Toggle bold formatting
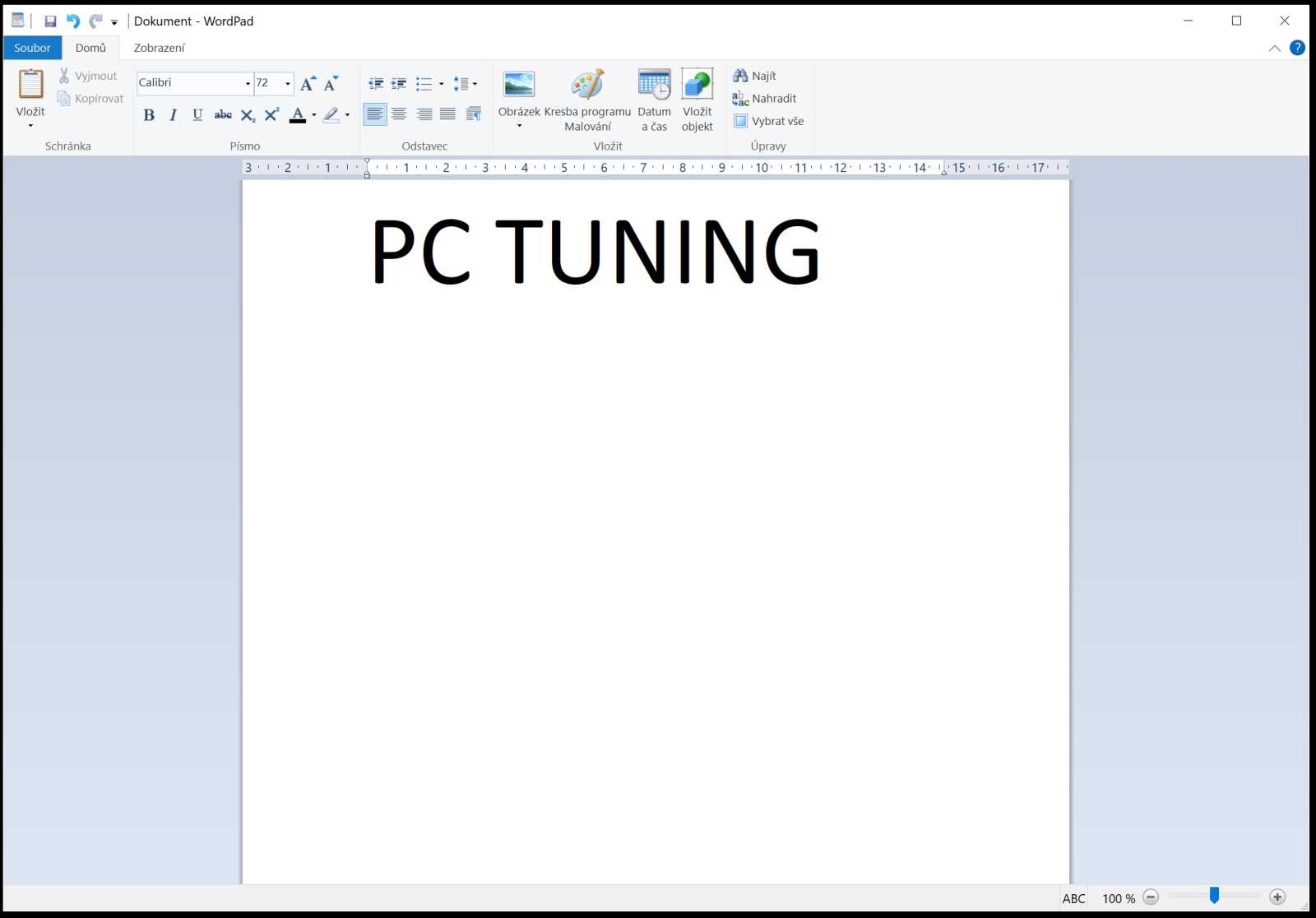This screenshot has height=918, width=1316. 149,115
